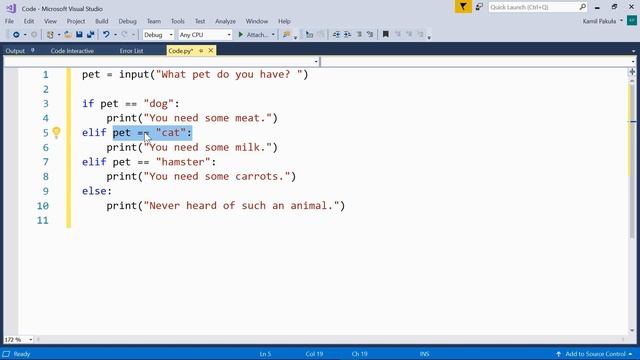Toggle the pin on the Output tab
Screen dimensions: 640x360
(33, 51)
